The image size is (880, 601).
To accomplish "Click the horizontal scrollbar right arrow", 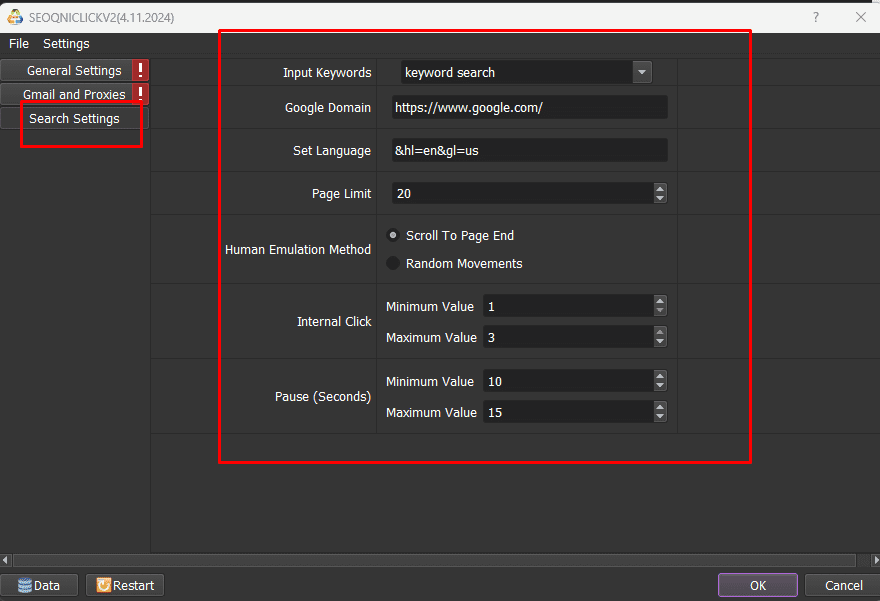I will [x=876, y=560].
